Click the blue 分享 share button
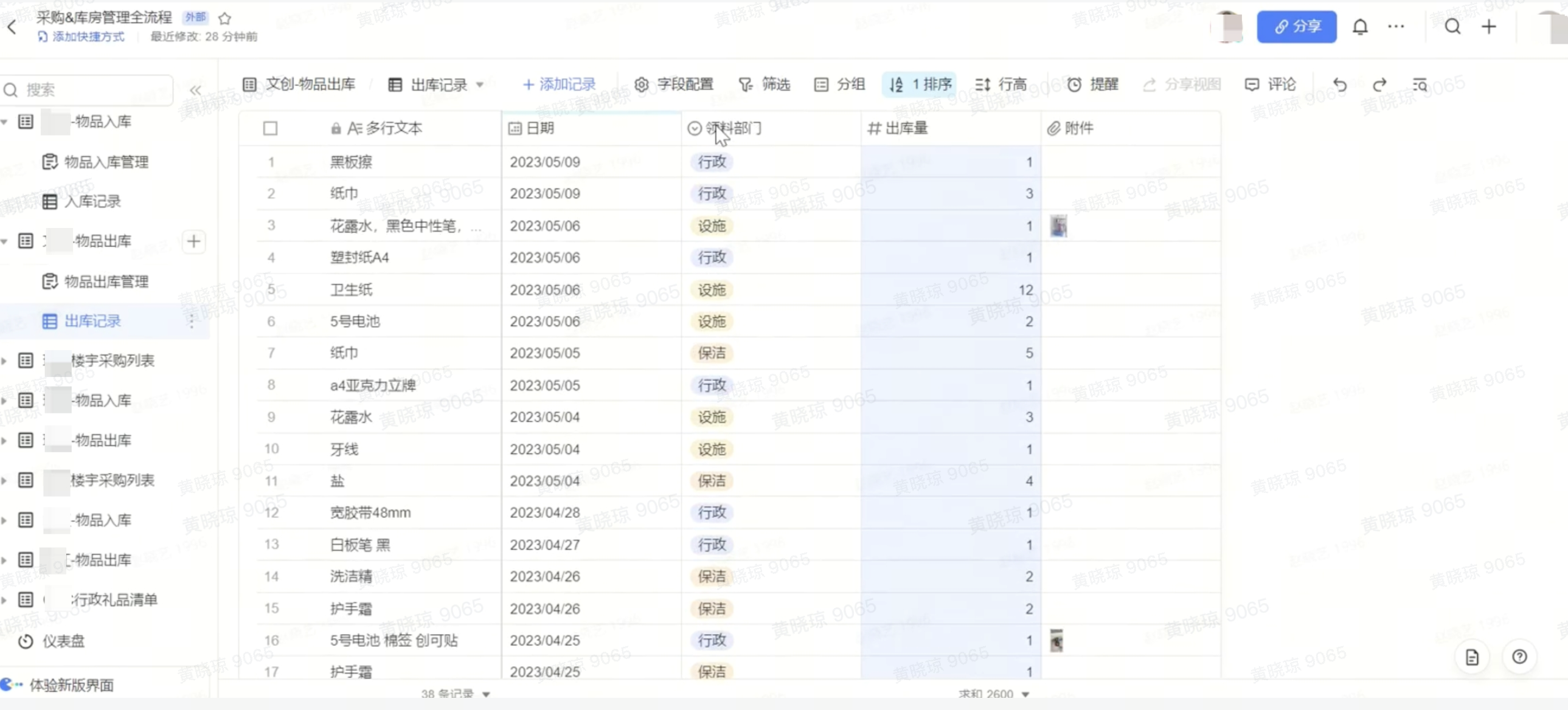The height and width of the screenshot is (710, 1568). pos(1297,27)
